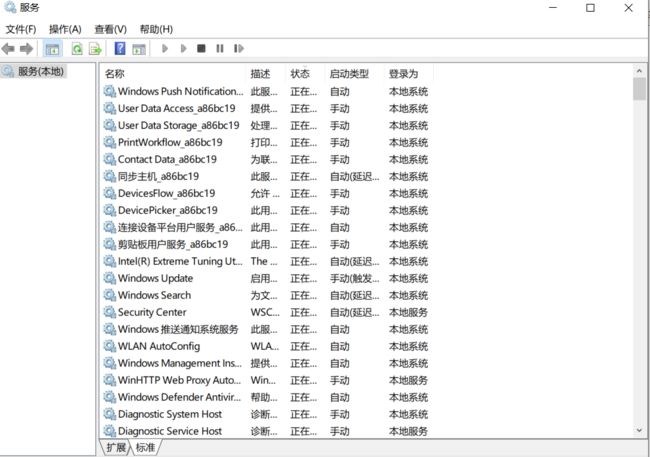Click the gear icon for 同步主机_a86bc19

(109, 176)
